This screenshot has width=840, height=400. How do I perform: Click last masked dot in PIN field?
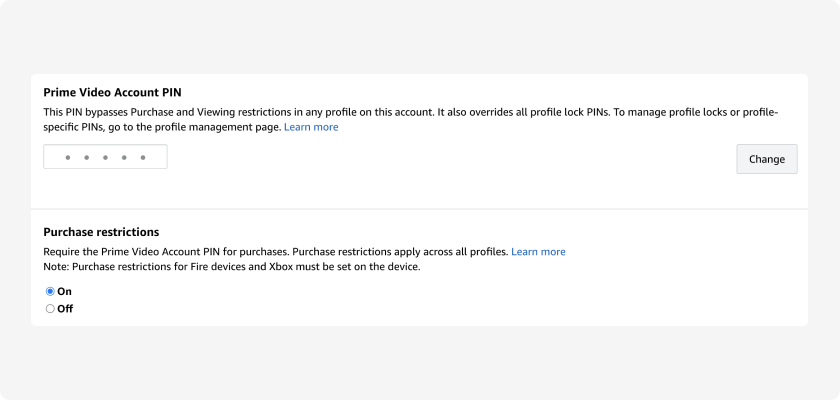point(142,157)
